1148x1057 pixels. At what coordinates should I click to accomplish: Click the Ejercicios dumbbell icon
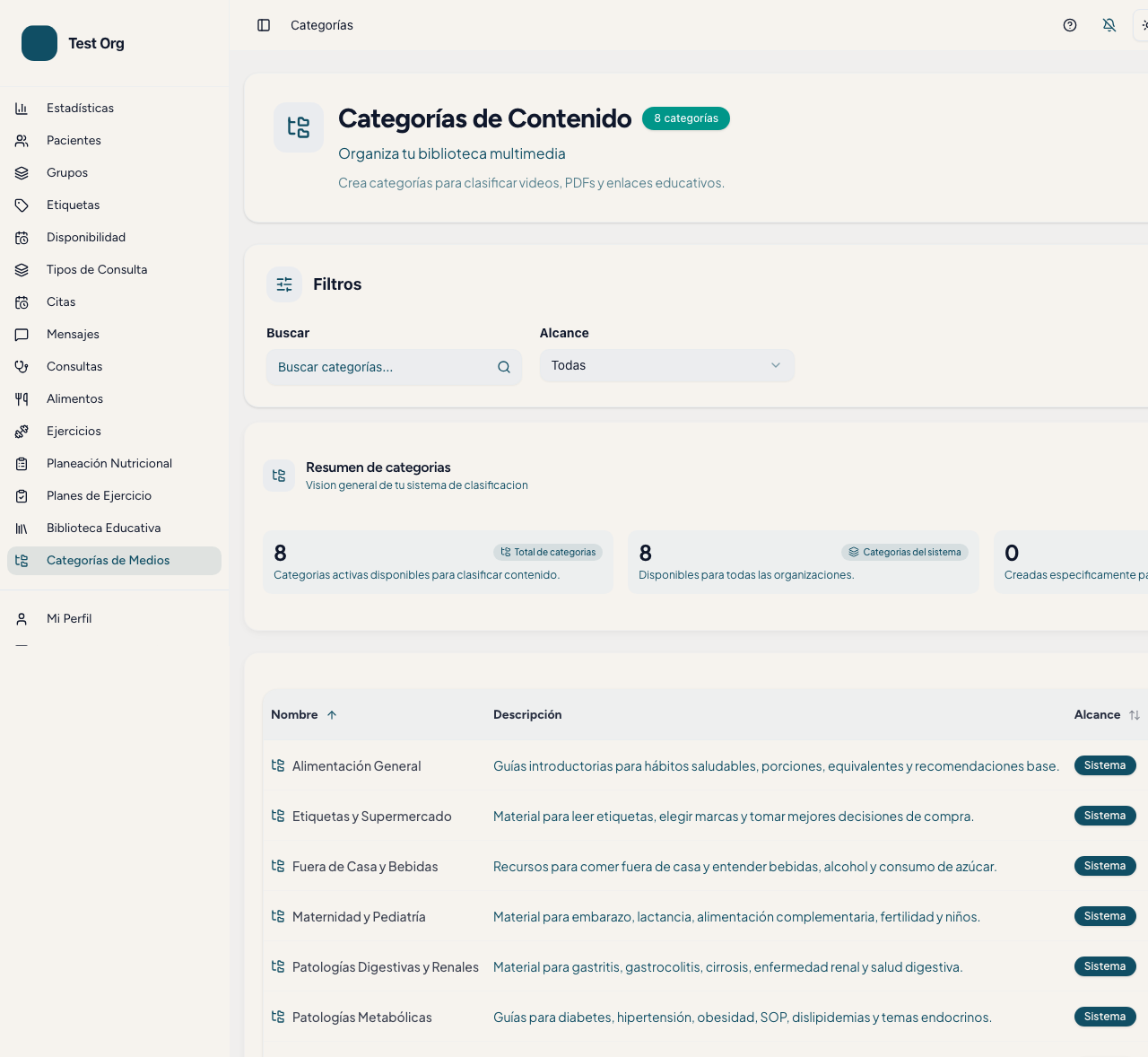22,431
